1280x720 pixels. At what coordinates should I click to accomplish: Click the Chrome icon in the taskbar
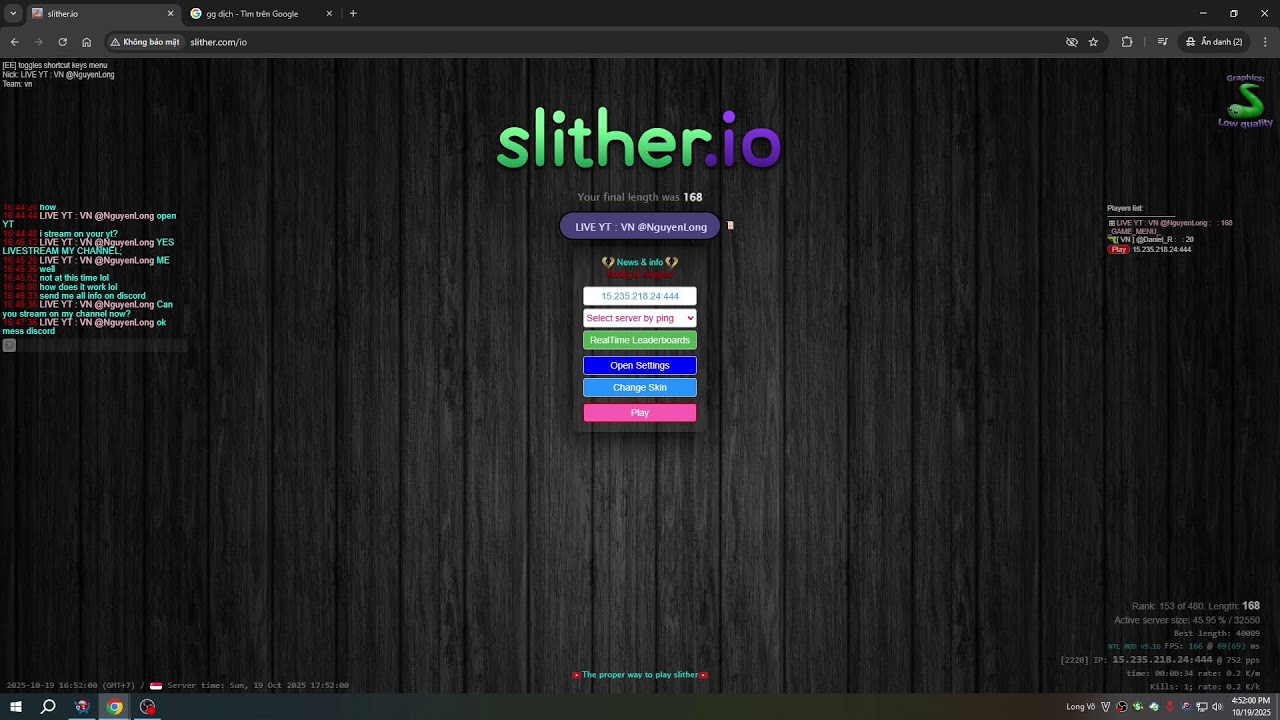pos(115,707)
